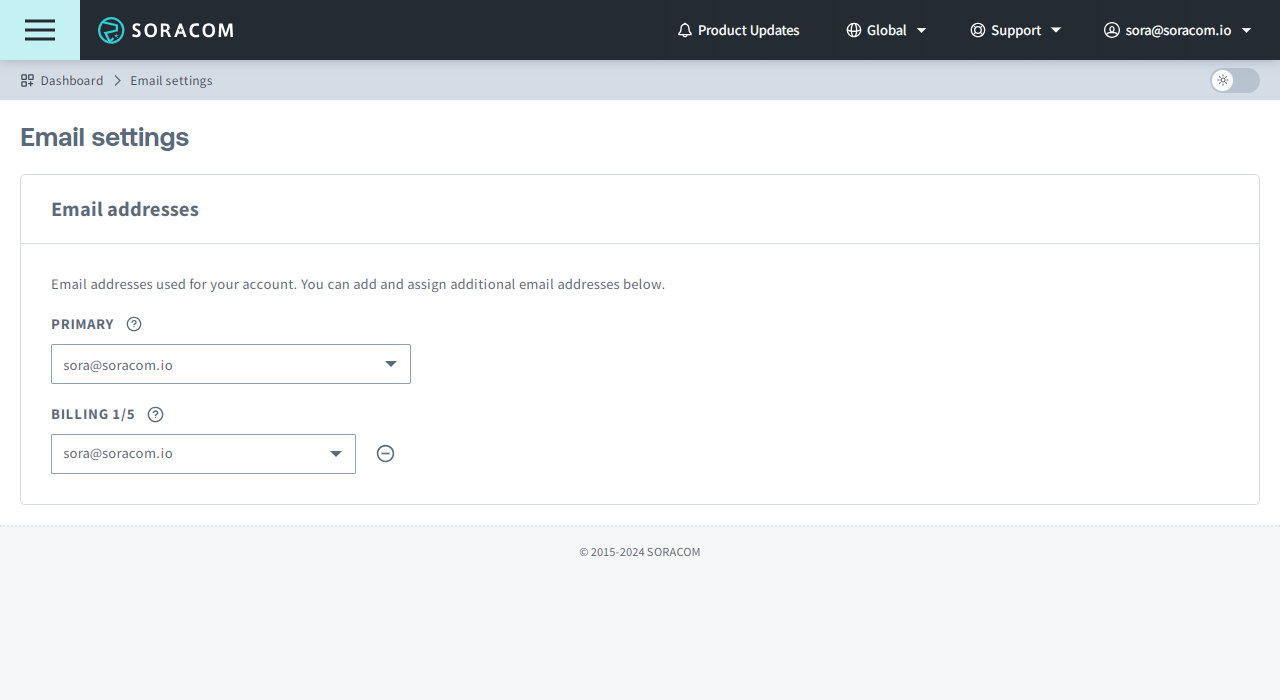Toggle the light/dark theme switch
Viewport: 1280px width, 700px height.
pos(1234,80)
